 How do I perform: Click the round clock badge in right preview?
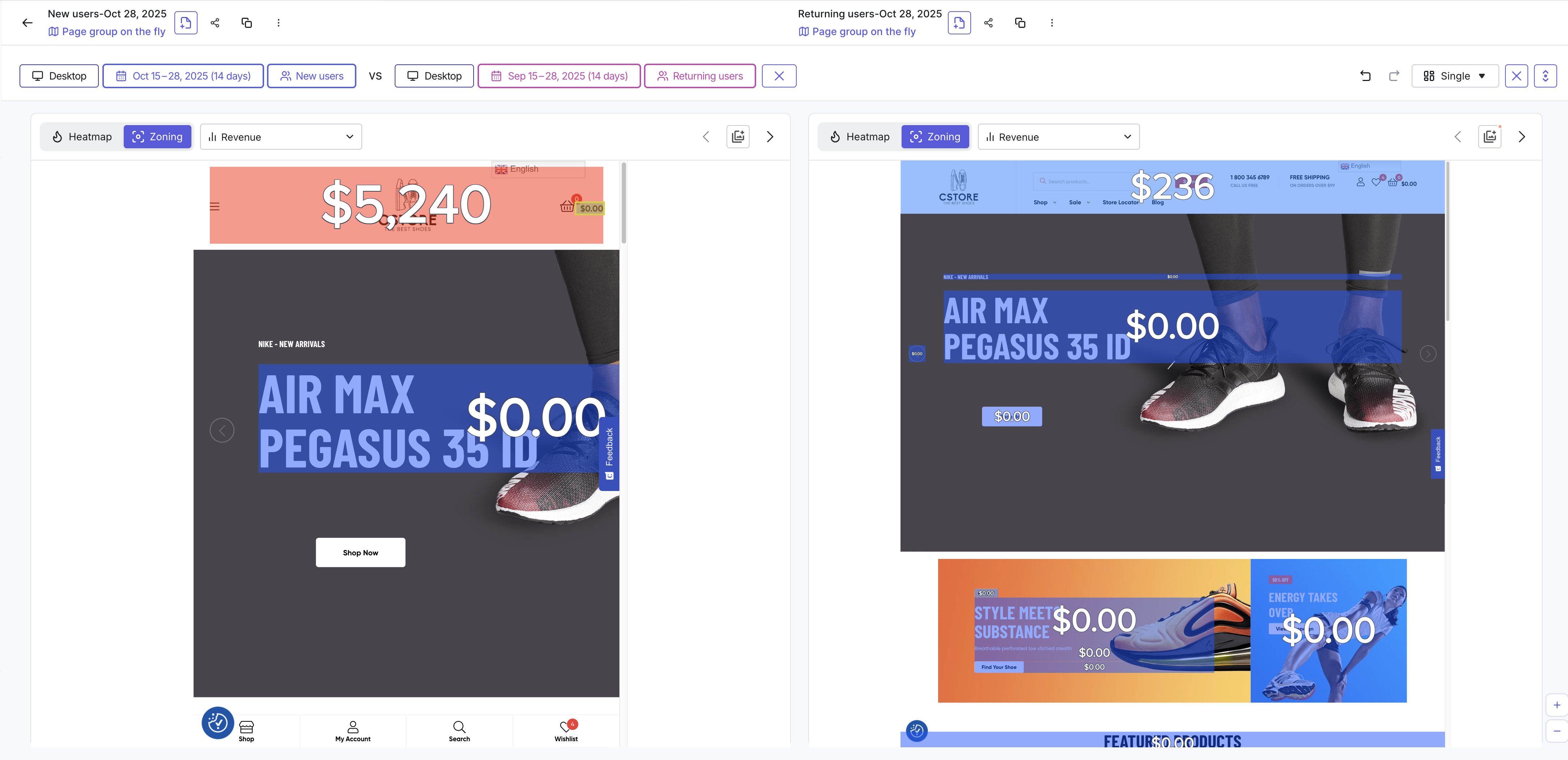(x=917, y=731)
